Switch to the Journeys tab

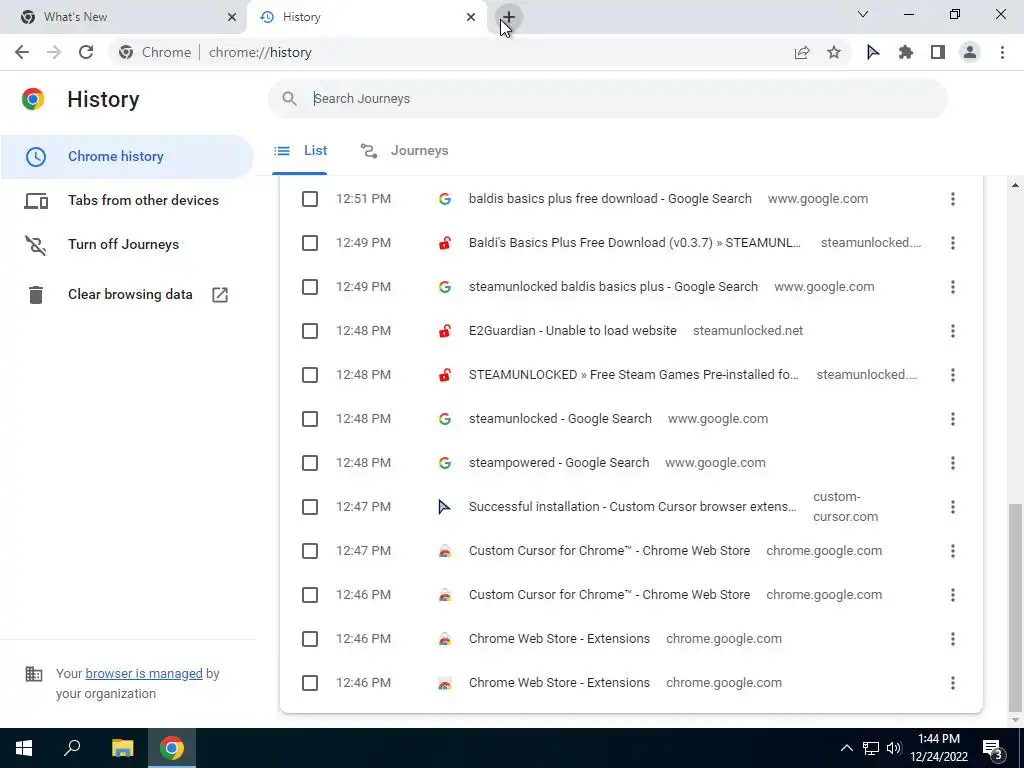click(x=404, y=151)
